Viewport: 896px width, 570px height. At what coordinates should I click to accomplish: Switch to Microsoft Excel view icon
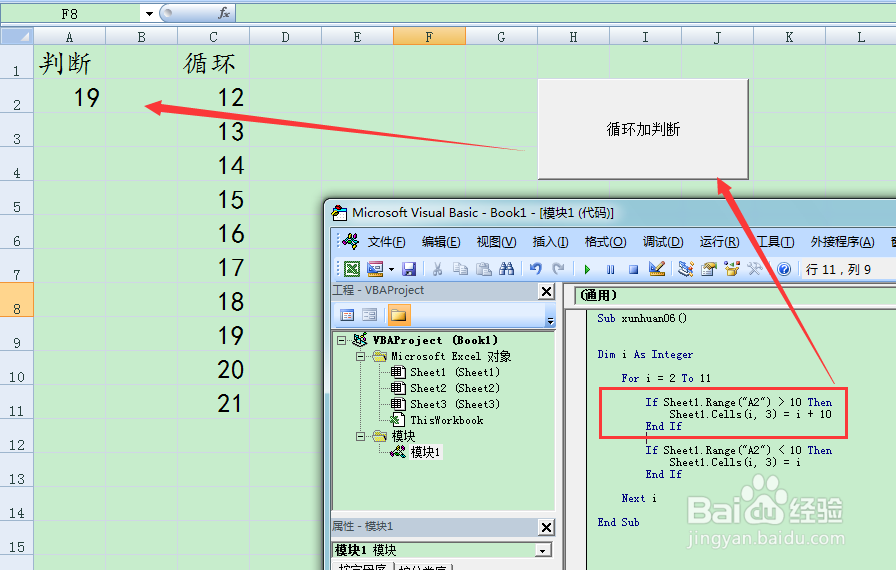tap(352, 268)
